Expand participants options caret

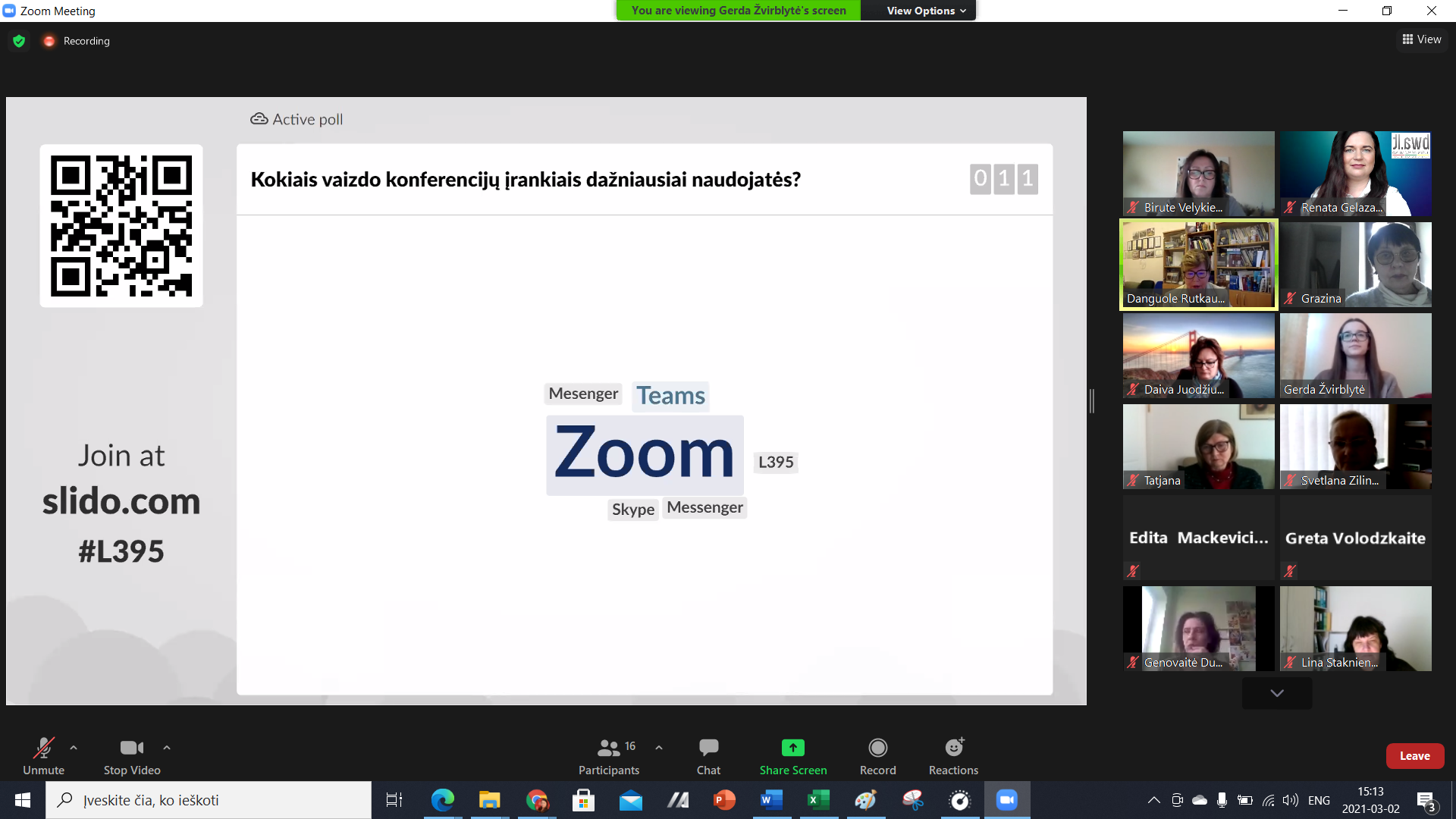point(659,748)
